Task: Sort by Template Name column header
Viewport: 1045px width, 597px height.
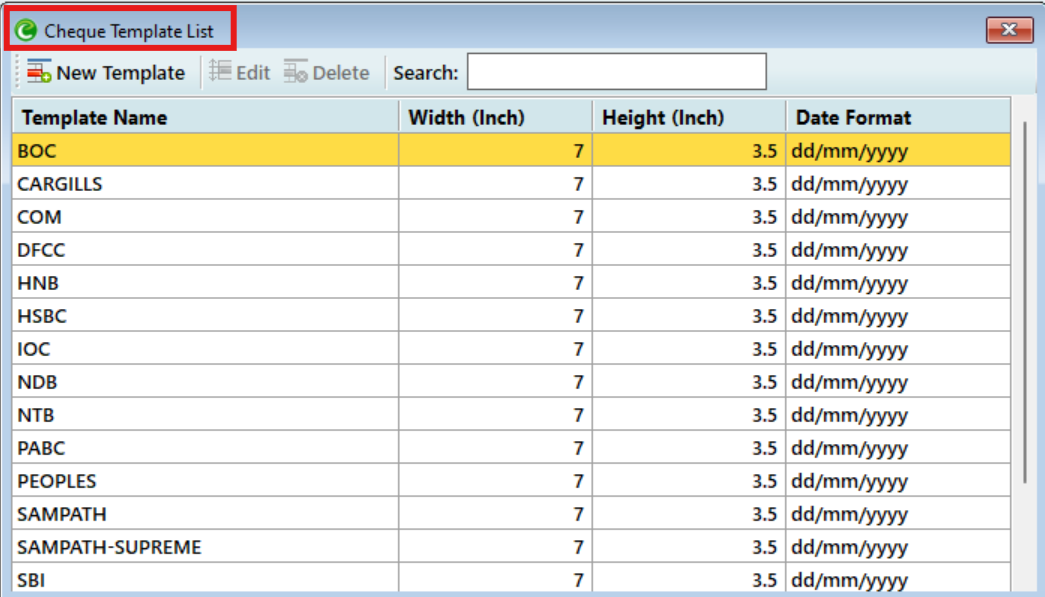Action: click(x=205, y=117)
